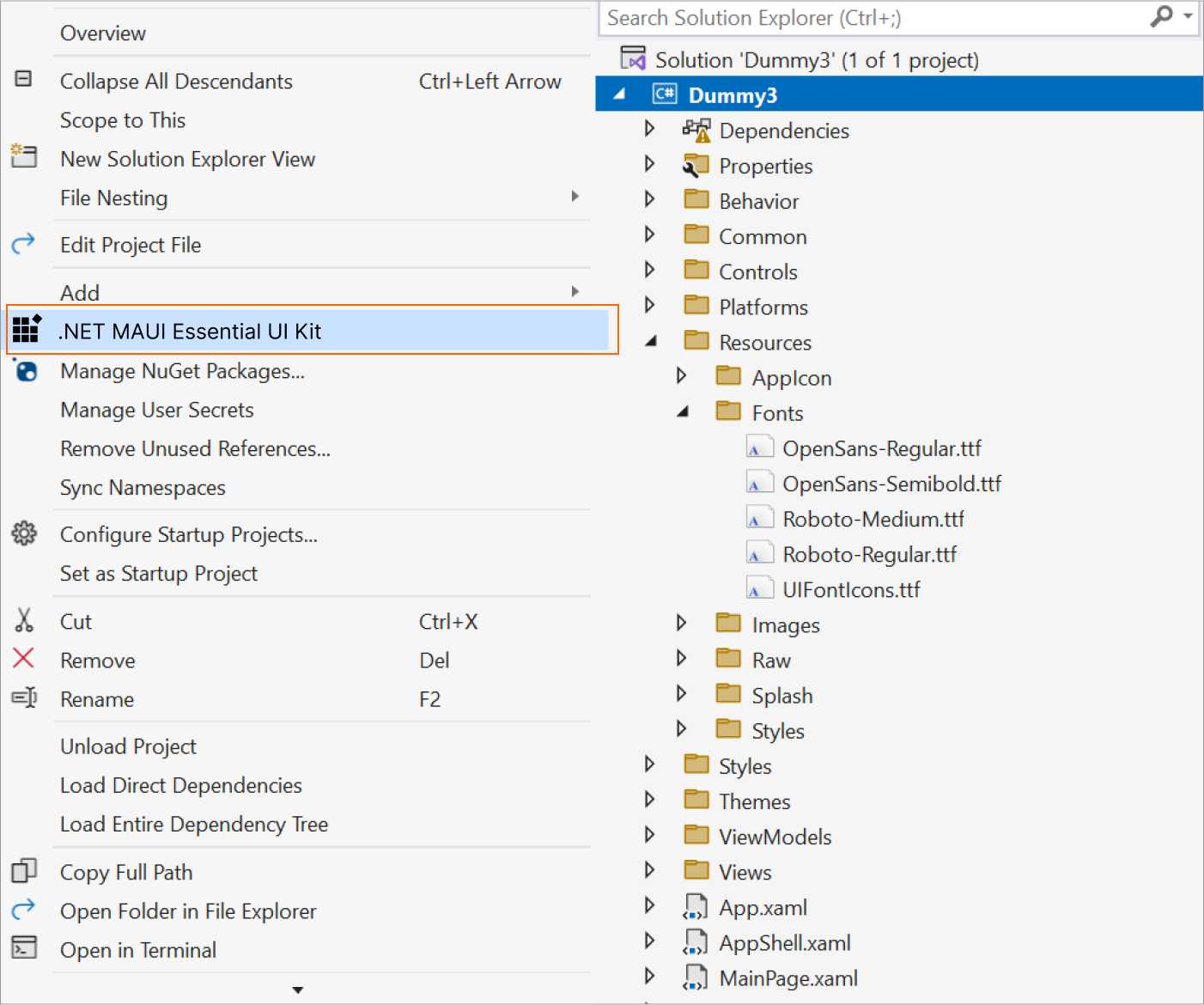Click the C# project icon for Dummy3
This screenshot has height=1005, width=1204.
(666, 94)
